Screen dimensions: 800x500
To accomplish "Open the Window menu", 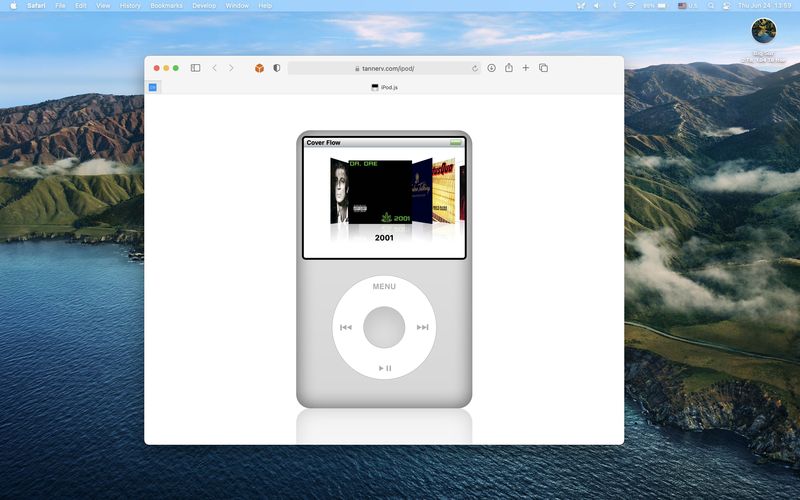I will (x=237, y=6).
